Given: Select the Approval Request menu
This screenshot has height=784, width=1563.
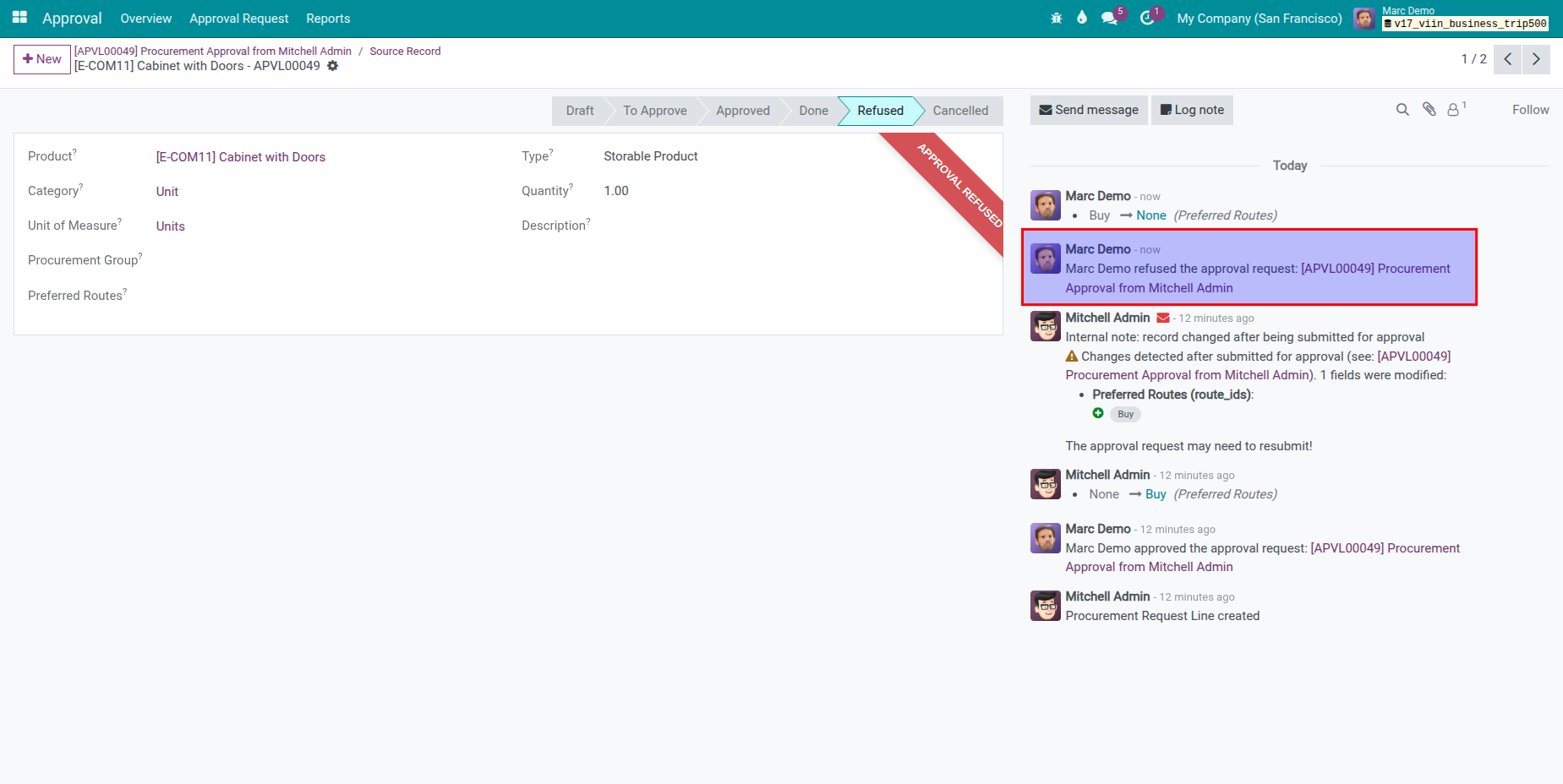Looking at the screenshot, I should pyautogui.click(x=239, y=18).
